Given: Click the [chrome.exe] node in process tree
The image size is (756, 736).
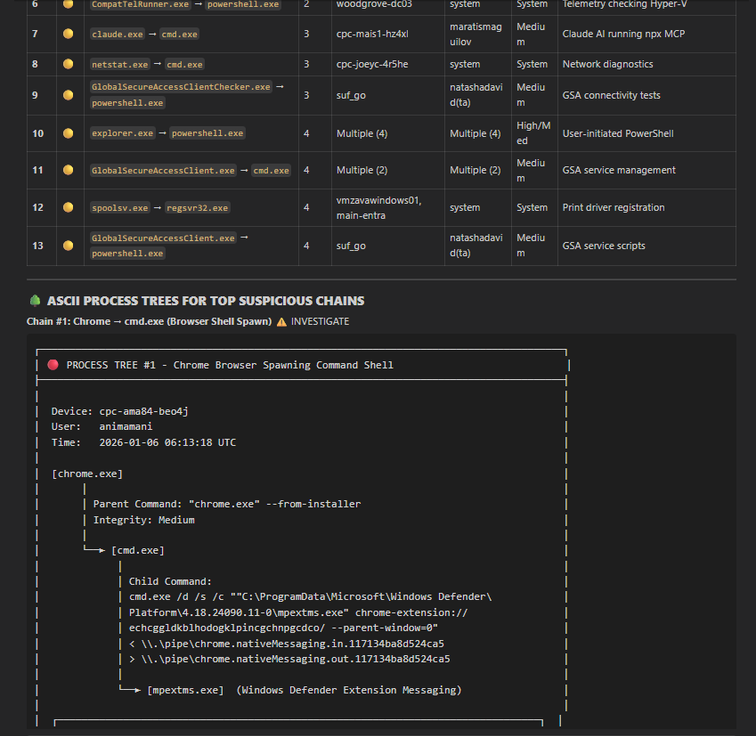Looking at the screenshot, I should coord(87,474).
